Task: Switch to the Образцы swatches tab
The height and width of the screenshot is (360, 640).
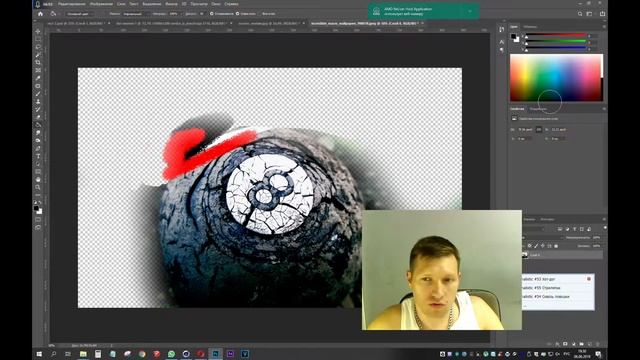Action: pos(530,27)
